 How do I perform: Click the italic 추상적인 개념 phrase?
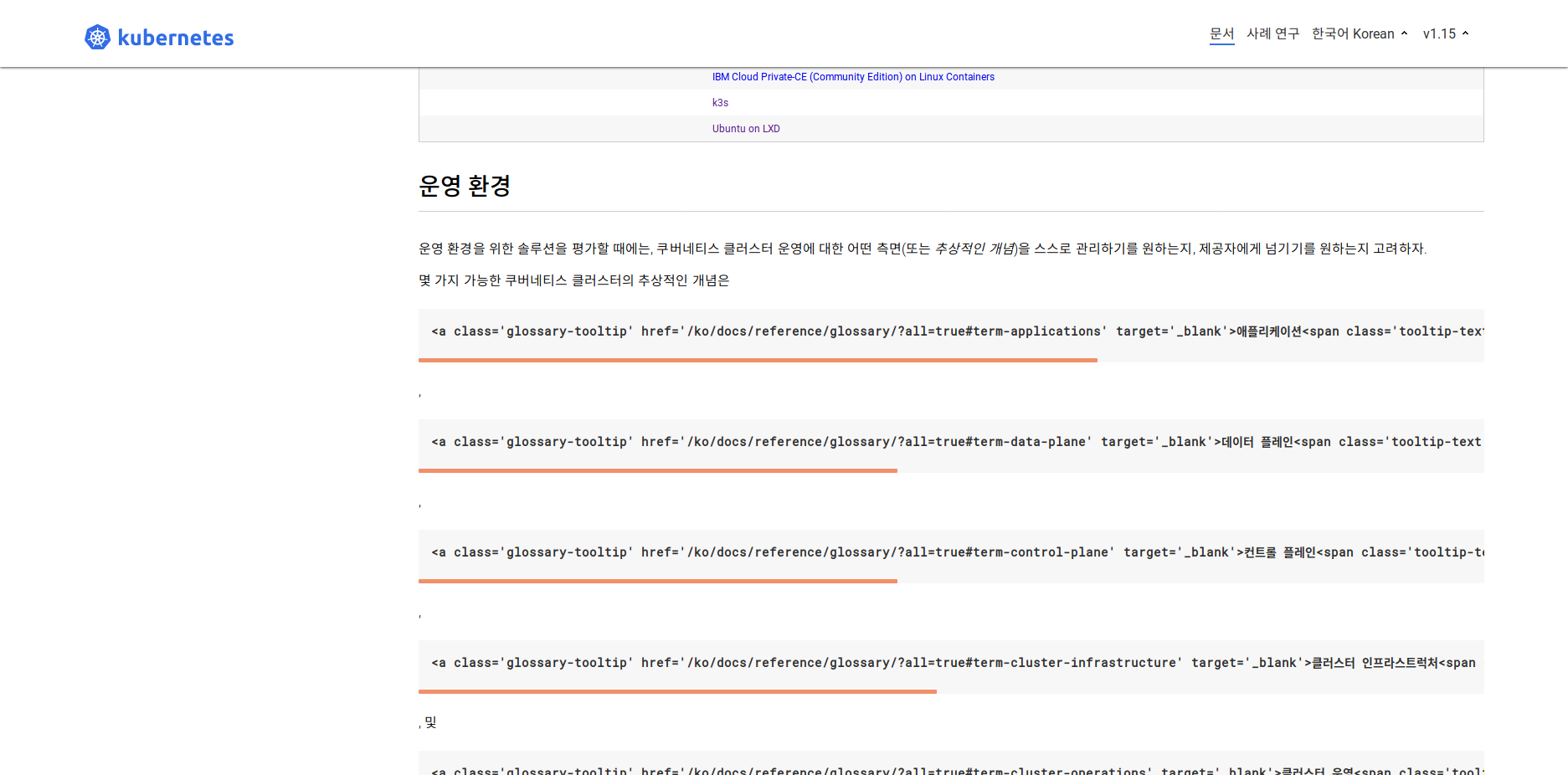coord(974,249)
